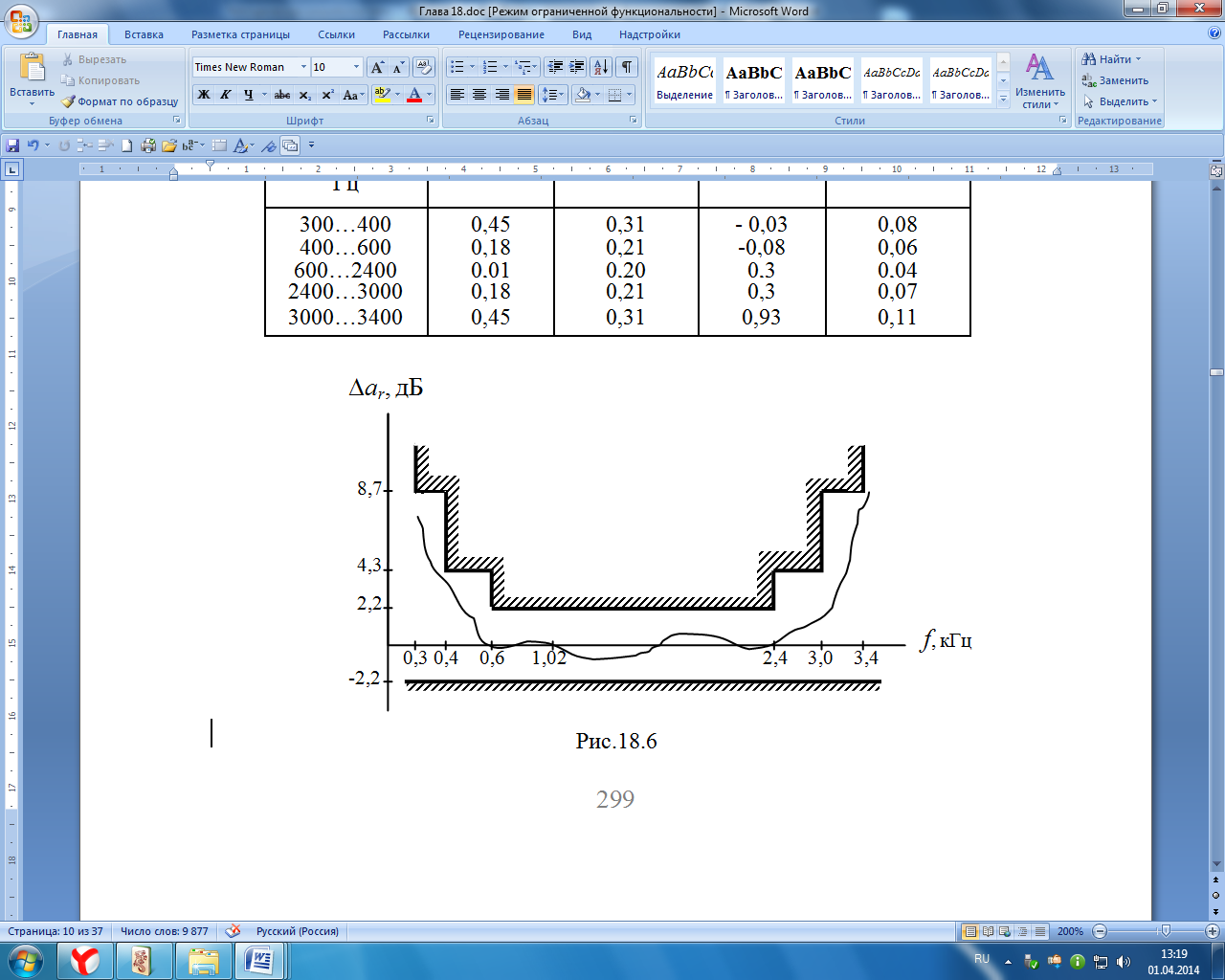Switch to full screen reading view
The width and height of the screenshot is (1225, 980).
pos(988,931)
